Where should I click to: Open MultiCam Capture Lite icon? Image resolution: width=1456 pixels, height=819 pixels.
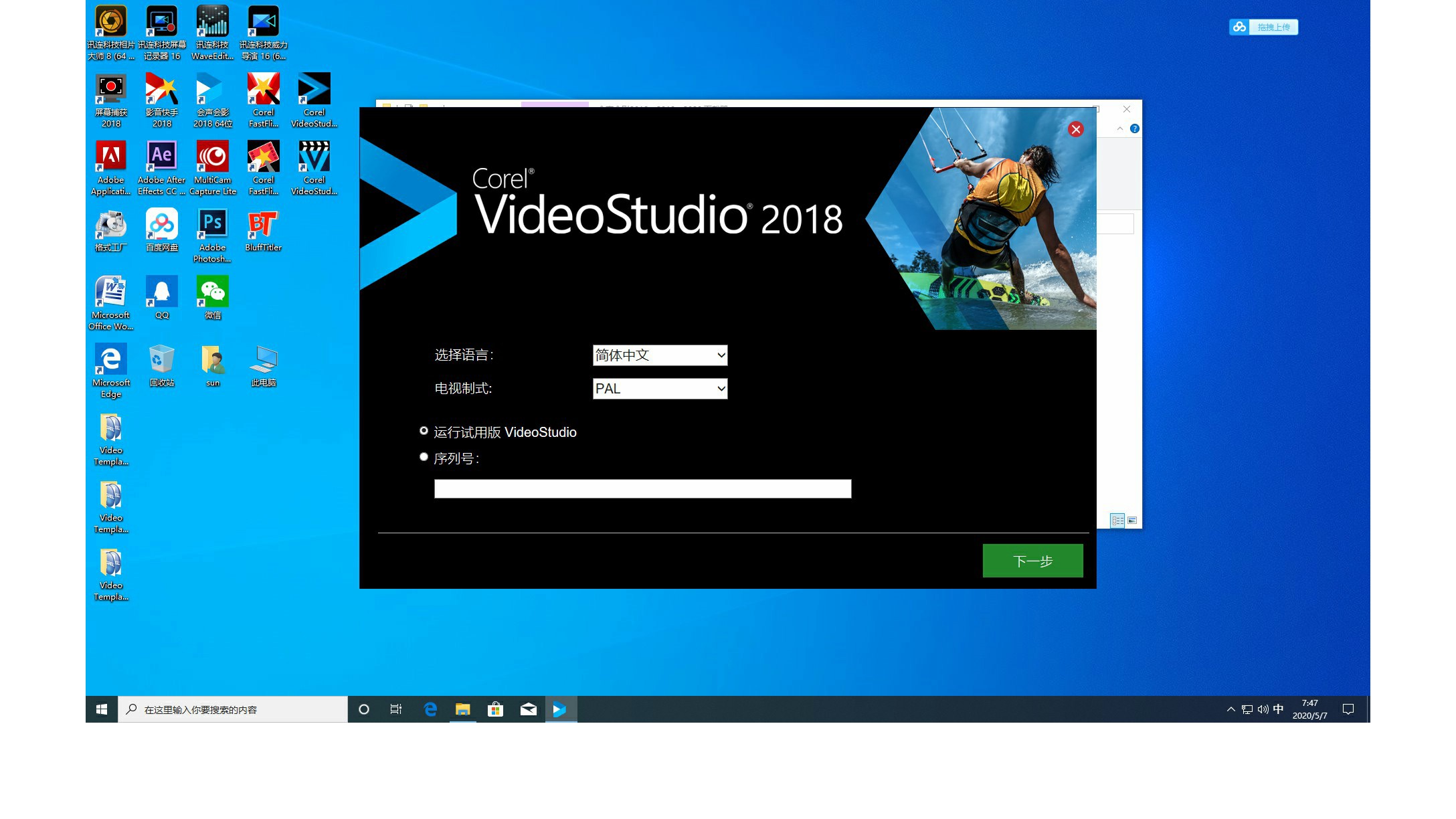(213, 168)
